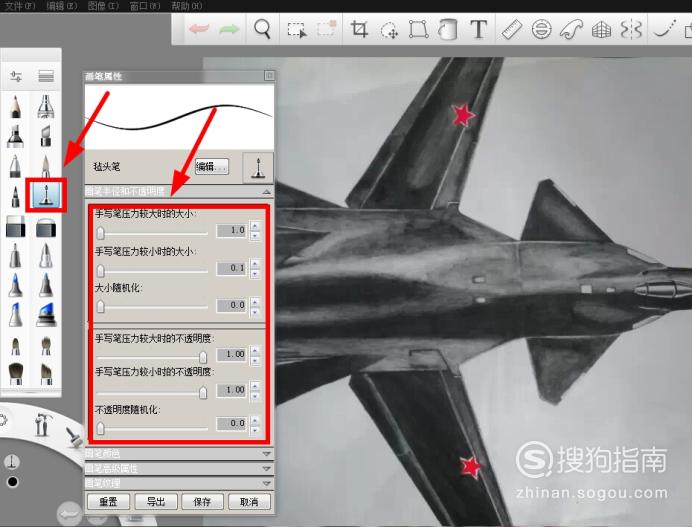692x527 pixels.
Task: Enable the Ellipse guide tool
Action: (x=541, y=30)
